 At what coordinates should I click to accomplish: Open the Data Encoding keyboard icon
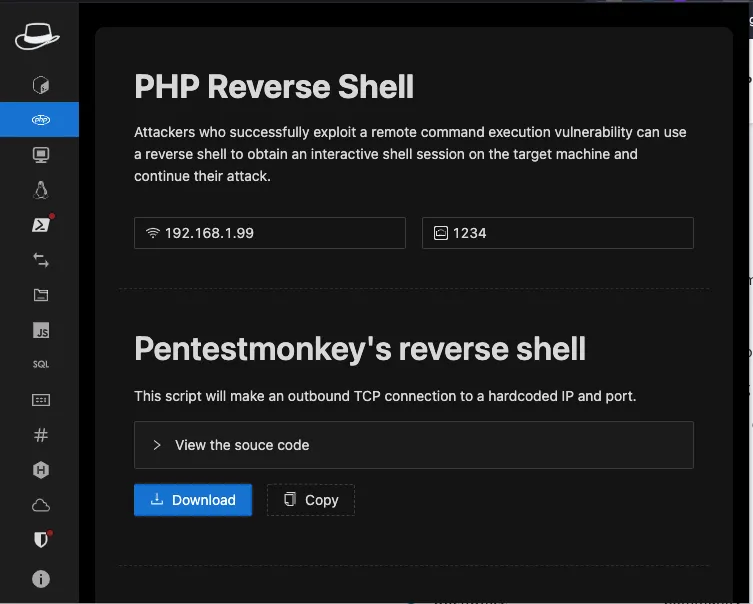[40, 400]
